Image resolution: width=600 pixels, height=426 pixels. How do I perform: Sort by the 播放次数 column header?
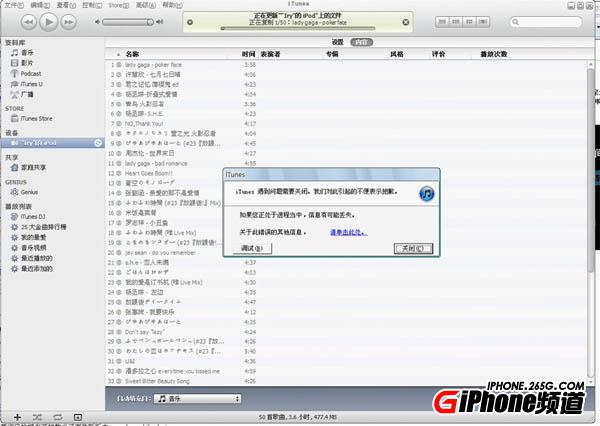tap(494, 54)
